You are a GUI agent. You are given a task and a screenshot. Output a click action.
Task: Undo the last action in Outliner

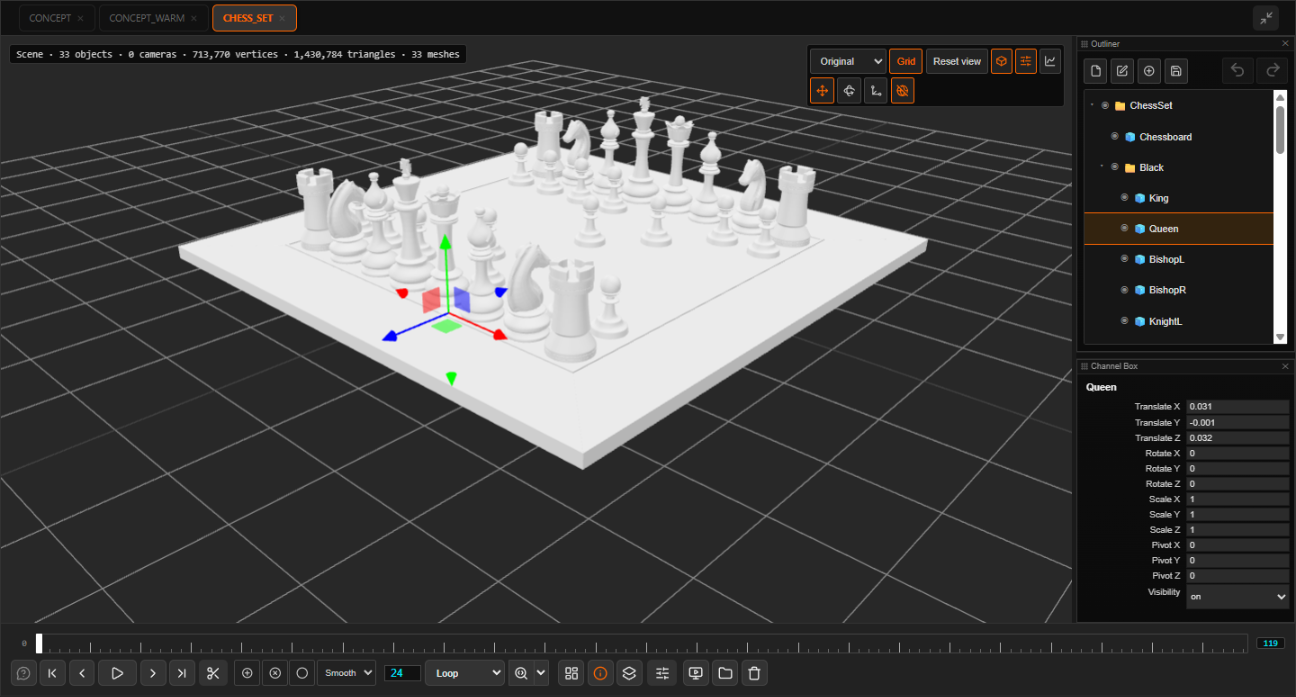(1237, 70)
